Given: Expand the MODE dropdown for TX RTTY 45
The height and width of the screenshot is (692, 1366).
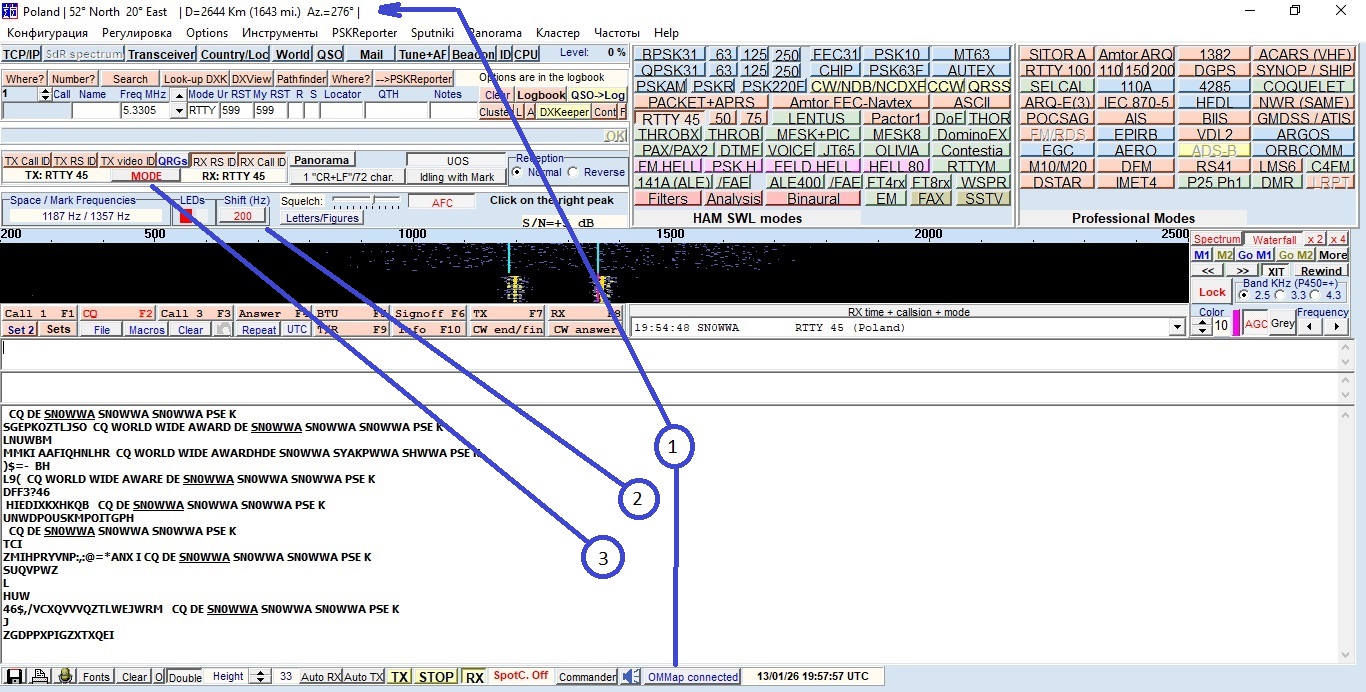Looking at the screenshot, I should click(x=146, y=175).
